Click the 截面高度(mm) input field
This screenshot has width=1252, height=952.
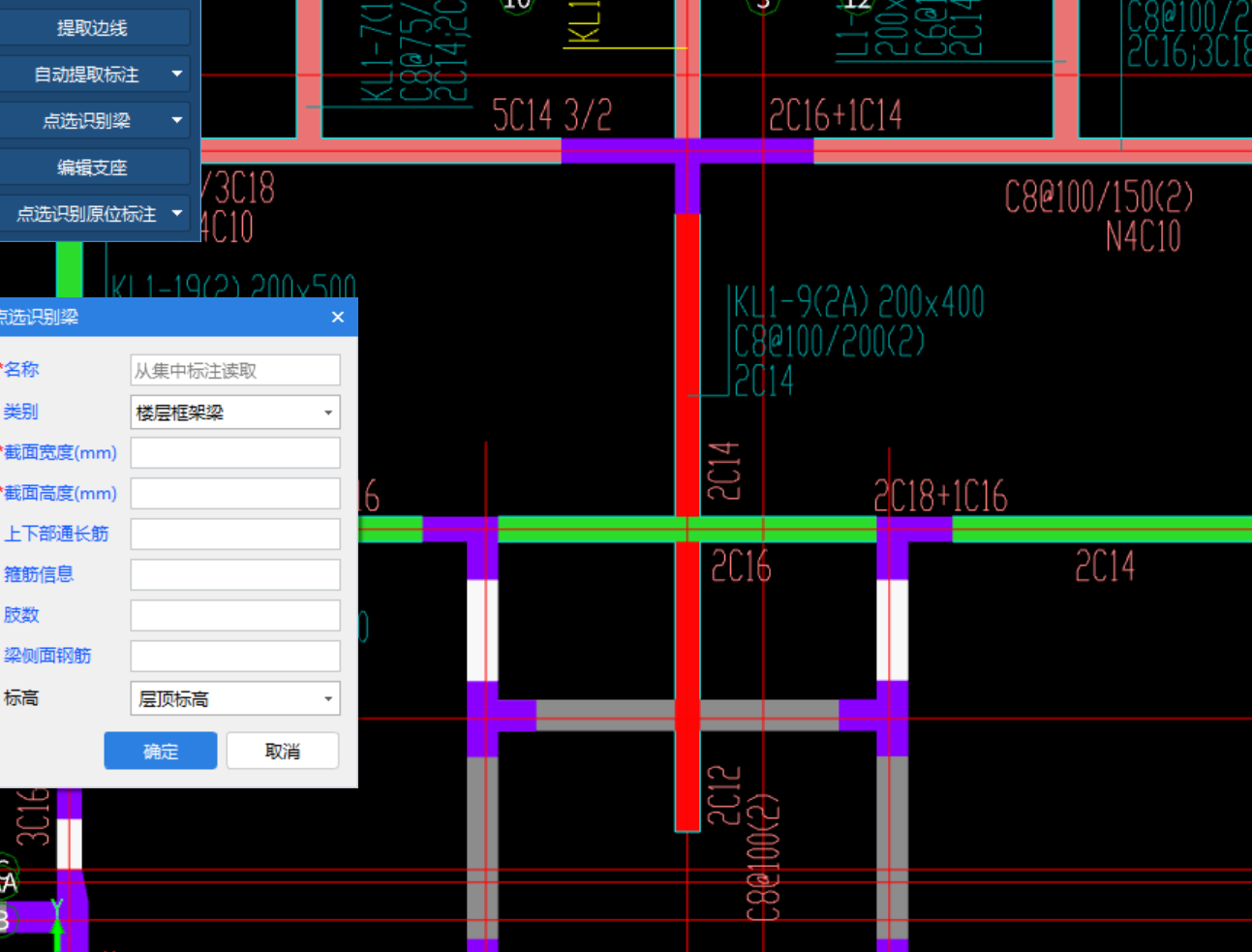point(235,493)
